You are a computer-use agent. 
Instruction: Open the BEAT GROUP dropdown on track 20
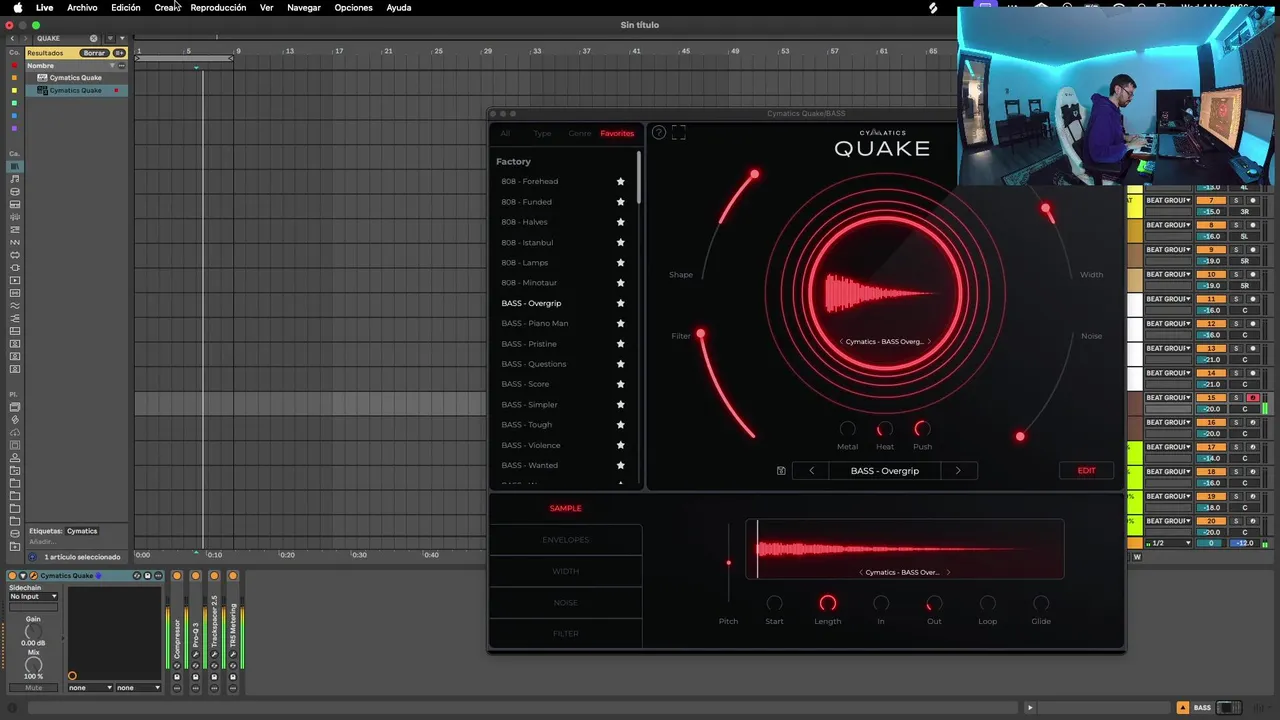pyautogui.click(x=1168, y=521)
